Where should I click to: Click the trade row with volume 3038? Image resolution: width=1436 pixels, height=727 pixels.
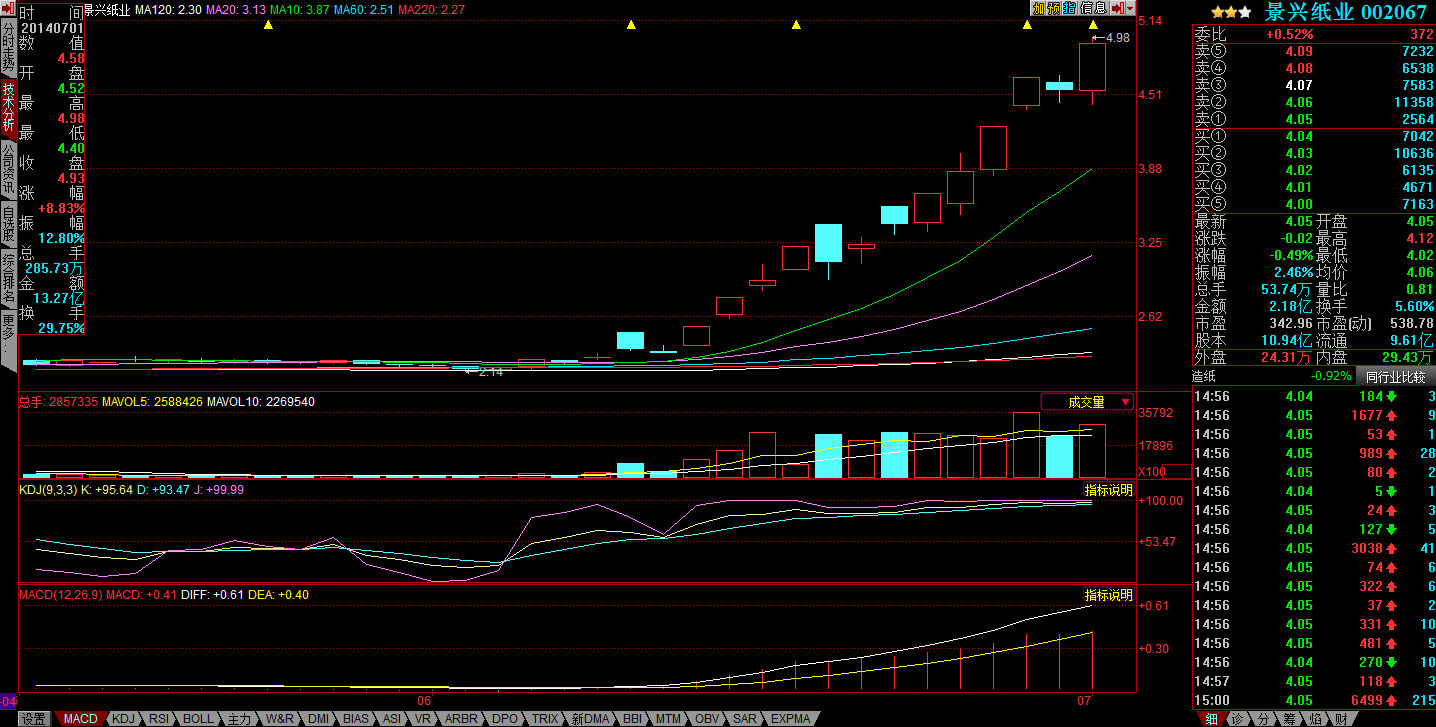coord(1314,548)
